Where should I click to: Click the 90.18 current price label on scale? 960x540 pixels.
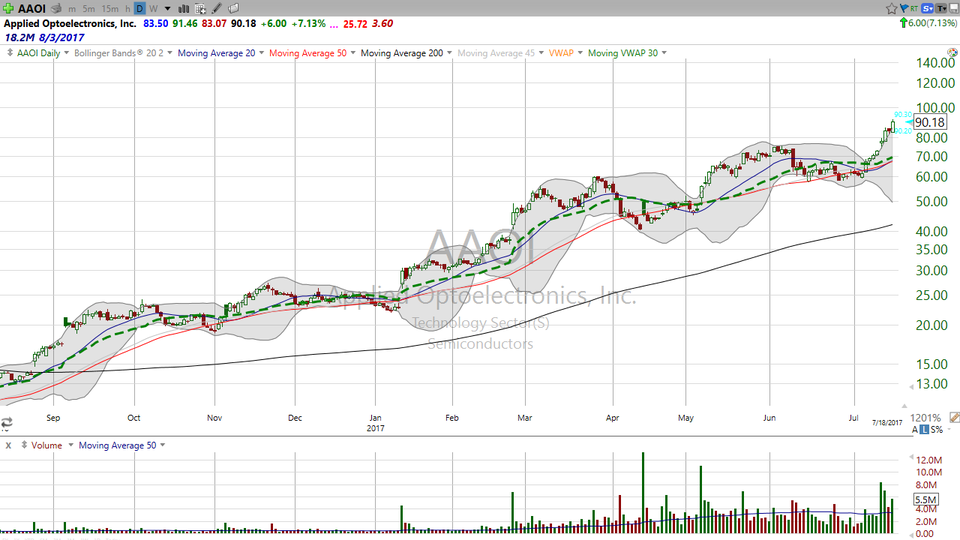click(x=930, y=122)
